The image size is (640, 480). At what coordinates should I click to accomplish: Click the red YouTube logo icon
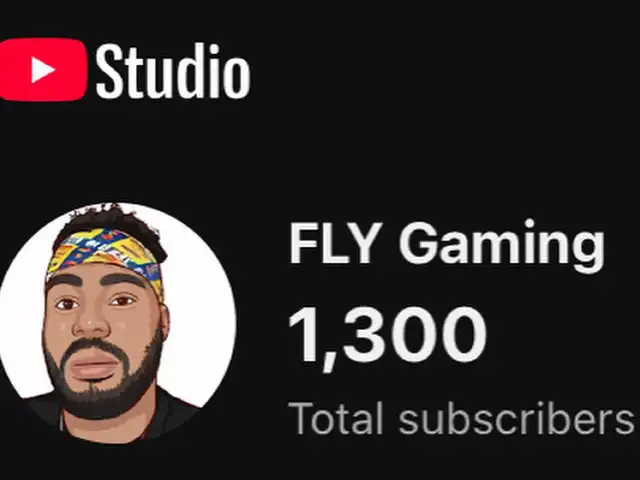tap(42, 69)
